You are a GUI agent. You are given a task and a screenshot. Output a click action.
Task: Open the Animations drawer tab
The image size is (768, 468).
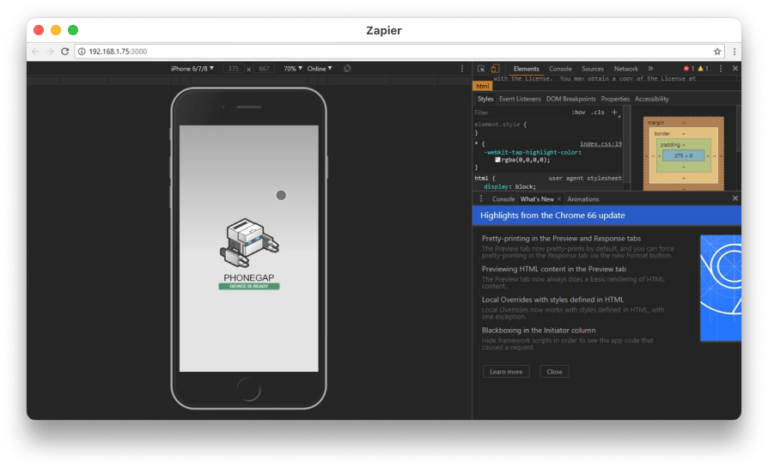583,199
